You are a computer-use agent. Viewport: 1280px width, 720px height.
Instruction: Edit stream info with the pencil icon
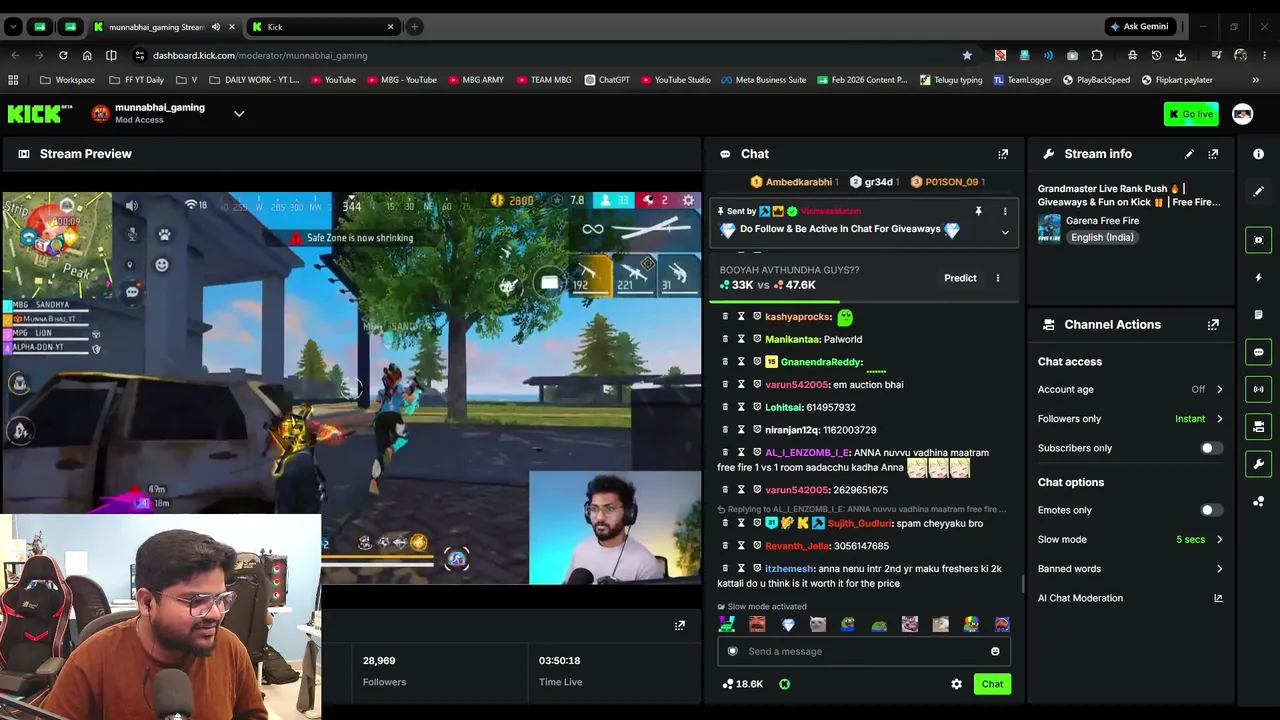point(1189,154)
